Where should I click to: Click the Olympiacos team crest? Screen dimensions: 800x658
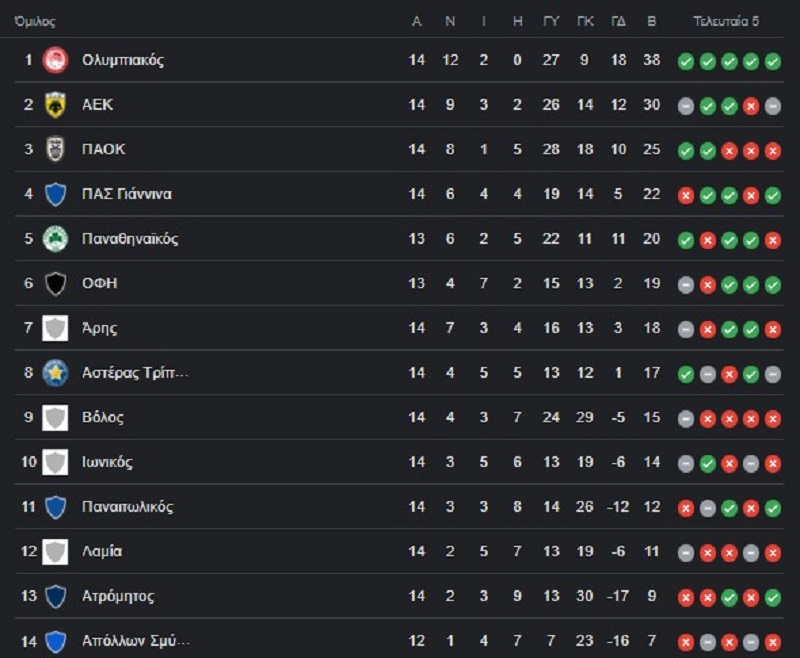pos(55,60)
